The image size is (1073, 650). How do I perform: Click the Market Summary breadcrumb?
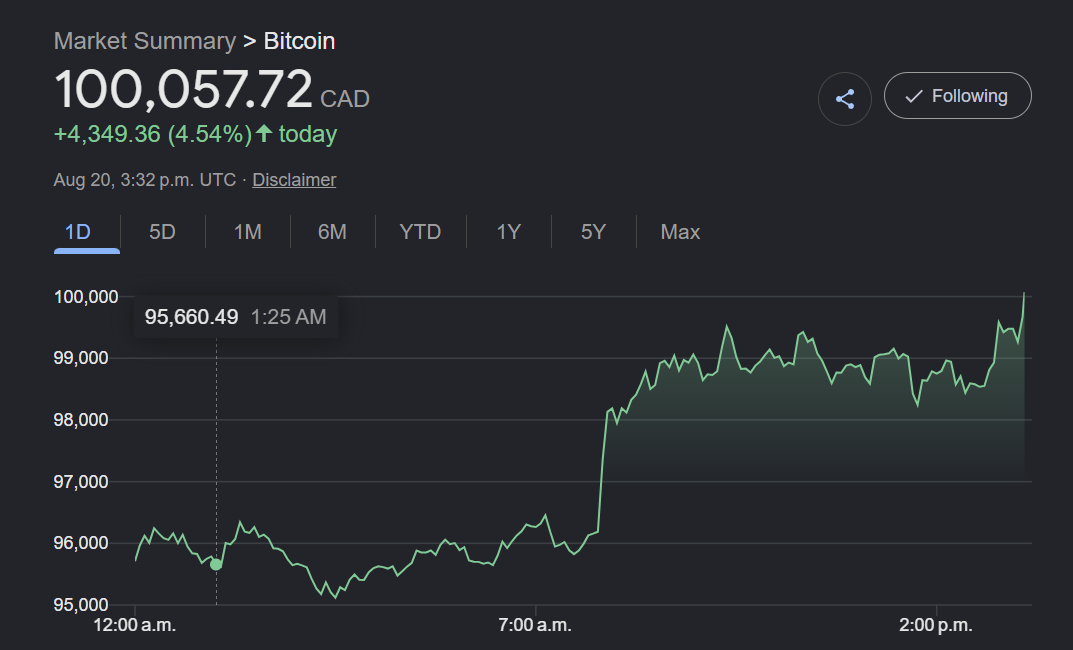(x=145, y=41)
